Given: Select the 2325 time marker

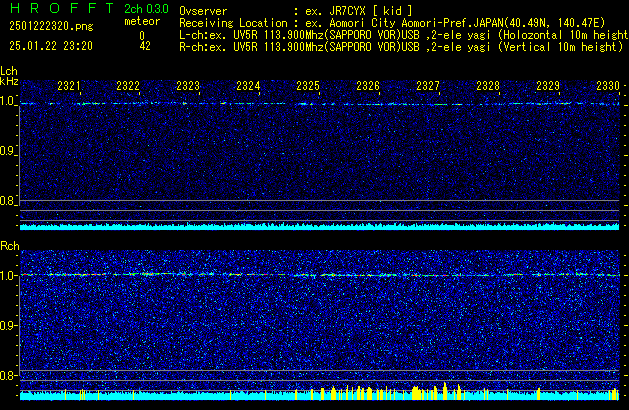Looking at the screenshot, I should [308, 86].
